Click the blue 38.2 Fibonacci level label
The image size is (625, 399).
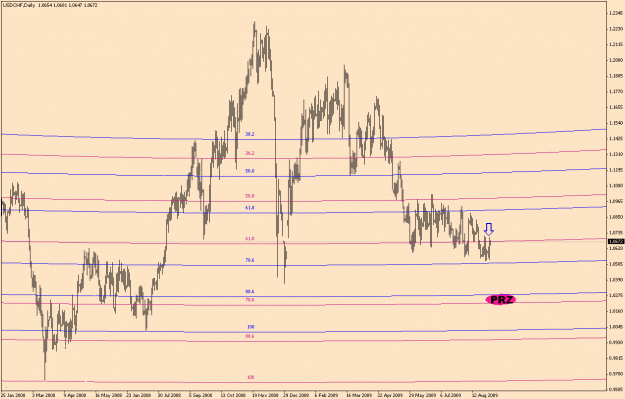250,135
